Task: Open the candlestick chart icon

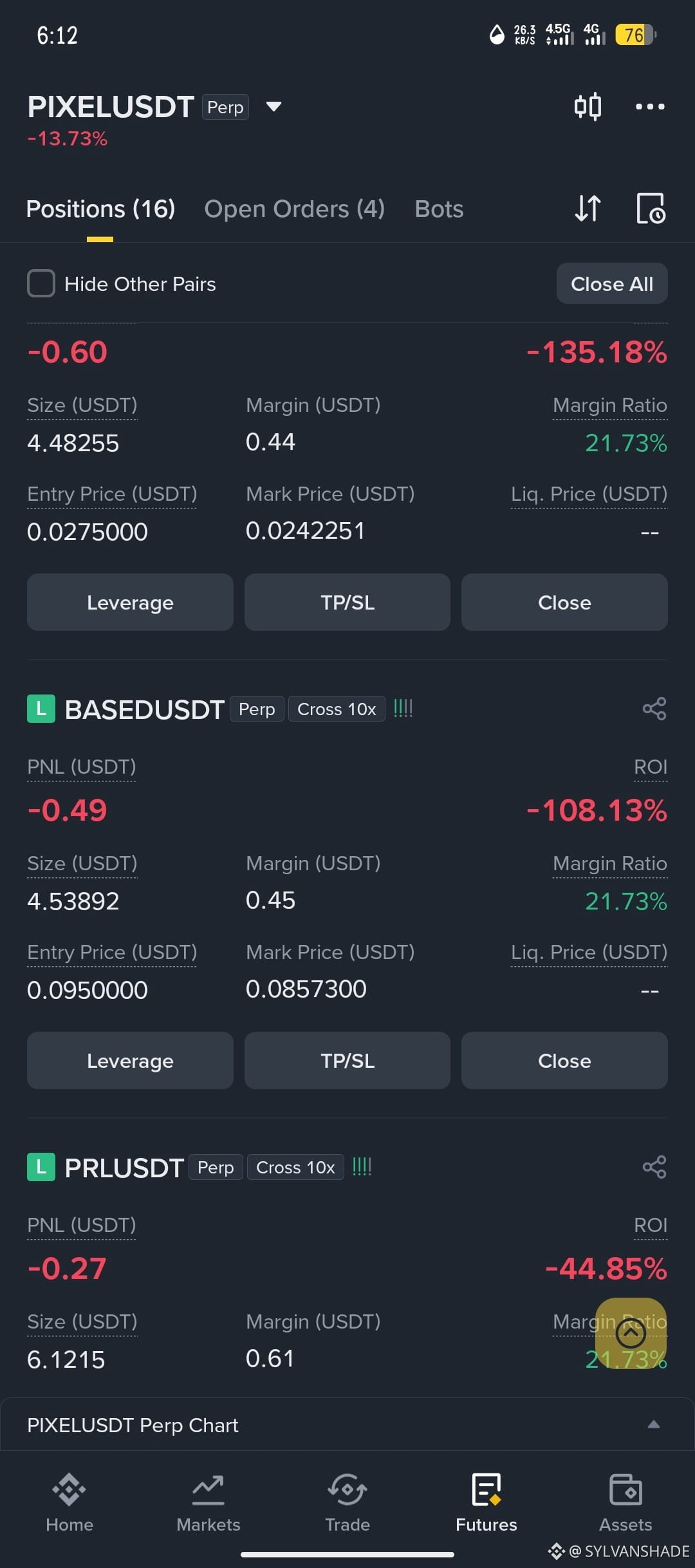Action: [x=588, y=106]
